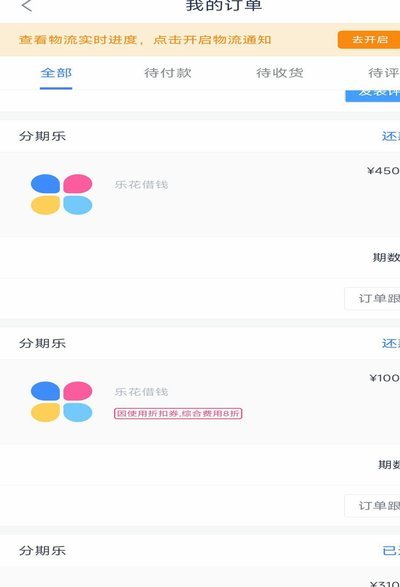Open the second 乐花借钱 flower logo
The image size is (400, 587).
[61, 402]
